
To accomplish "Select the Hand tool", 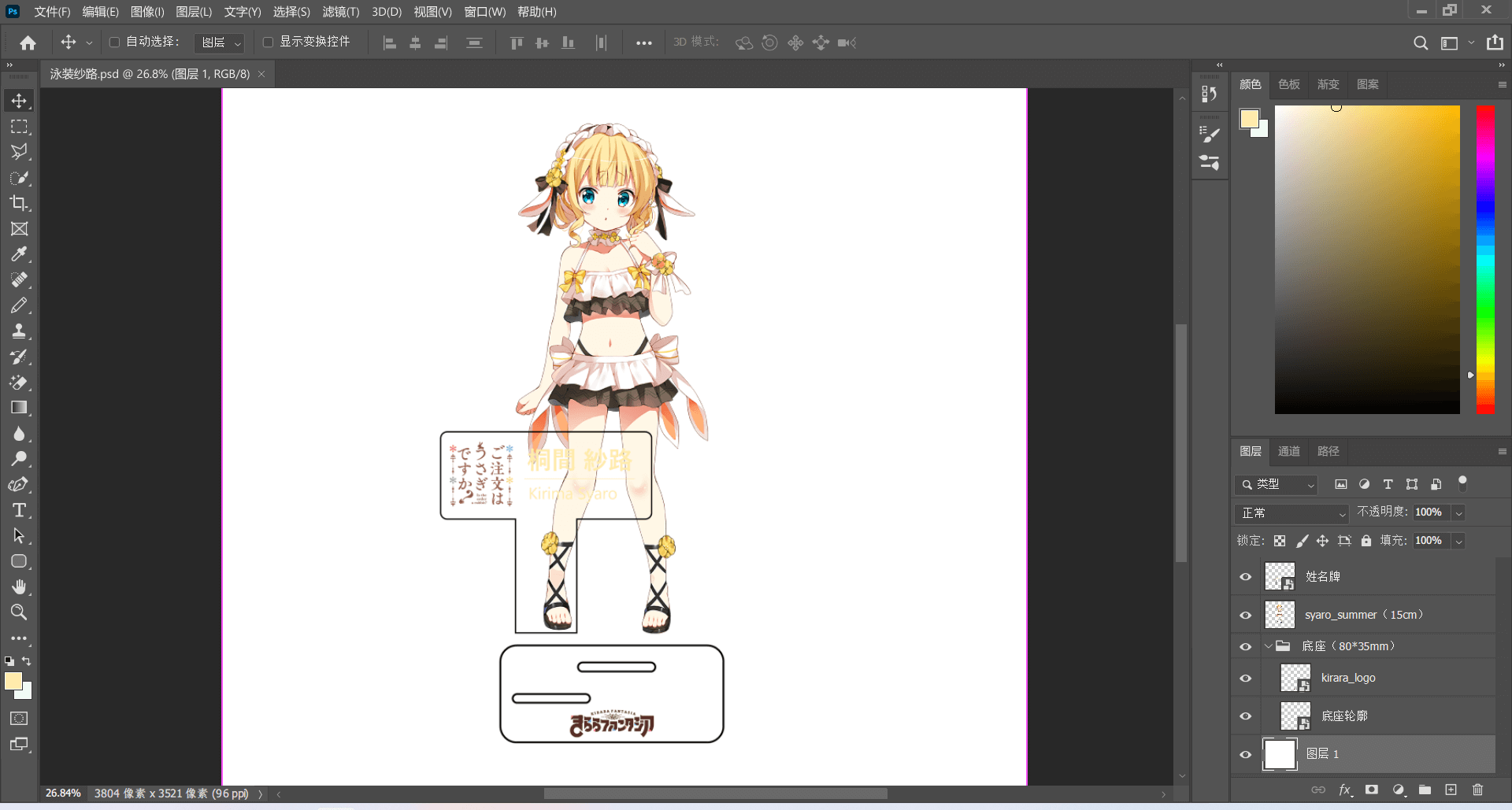I will 19,587.
